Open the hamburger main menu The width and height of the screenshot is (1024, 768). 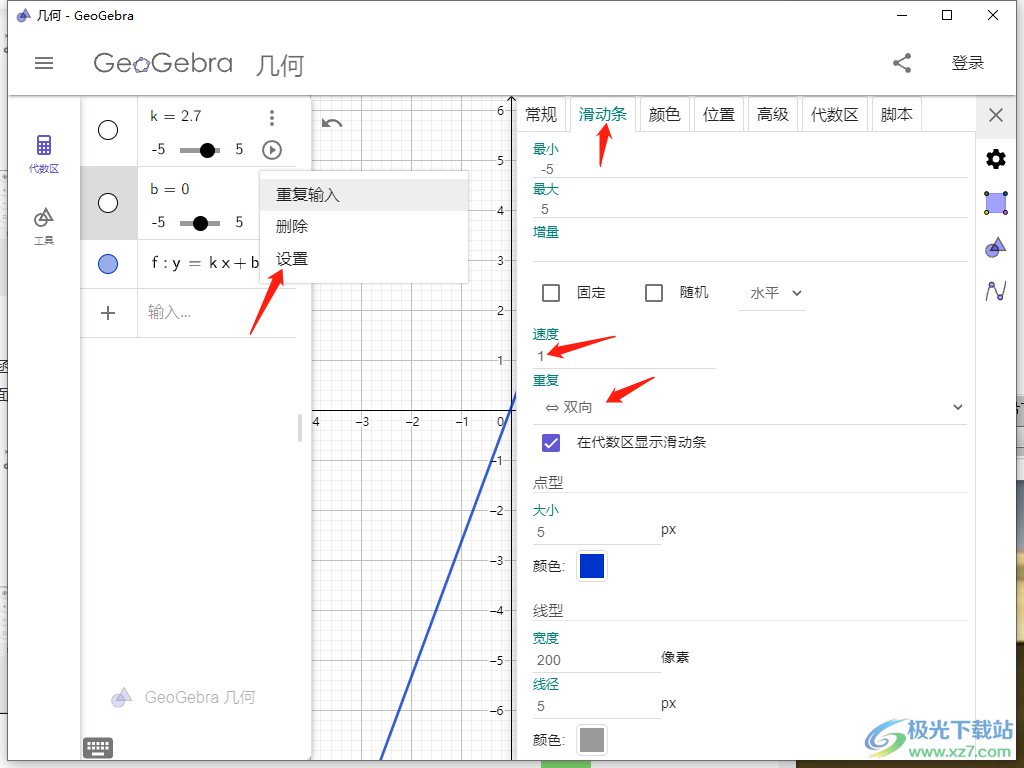point(44,63)
